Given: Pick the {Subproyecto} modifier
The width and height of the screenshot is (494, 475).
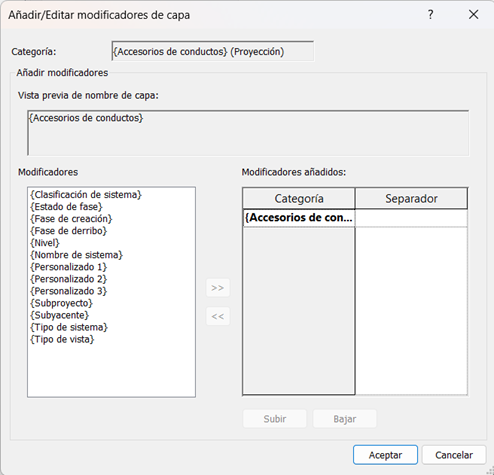Looking at the screenshot, I should click(62, 303).
